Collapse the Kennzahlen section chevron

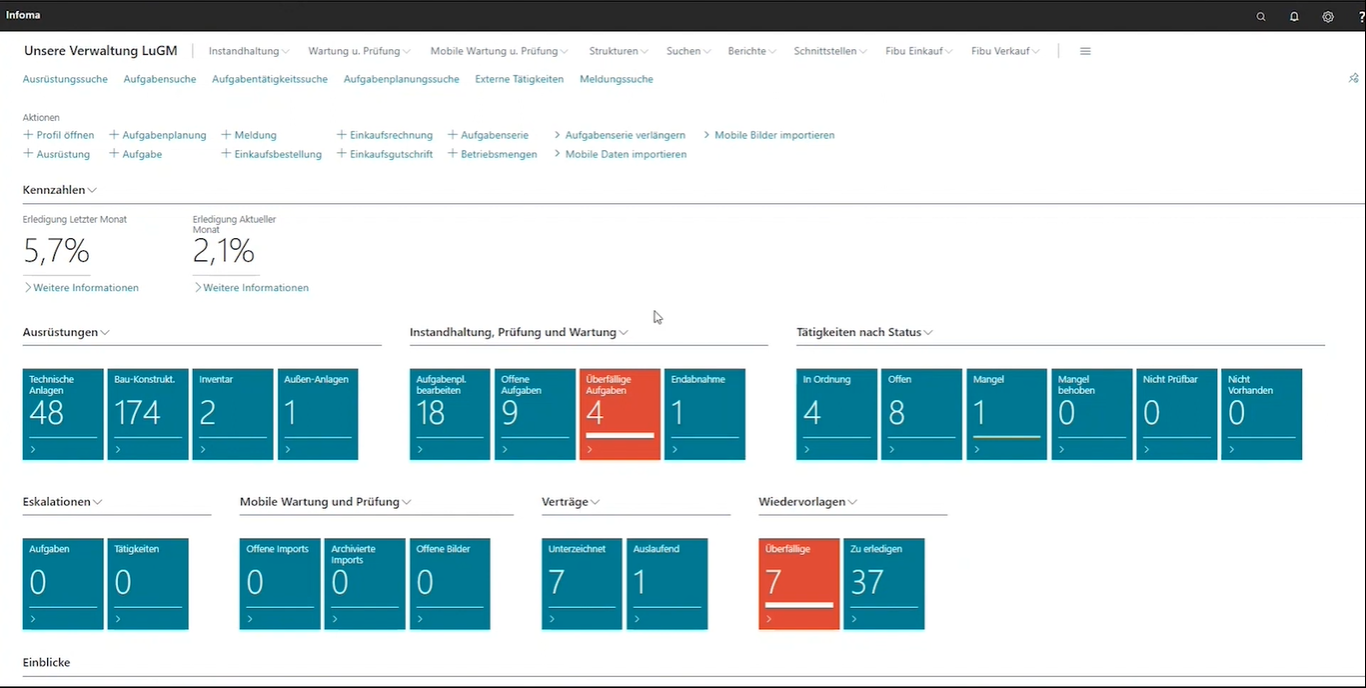(92, 190)
